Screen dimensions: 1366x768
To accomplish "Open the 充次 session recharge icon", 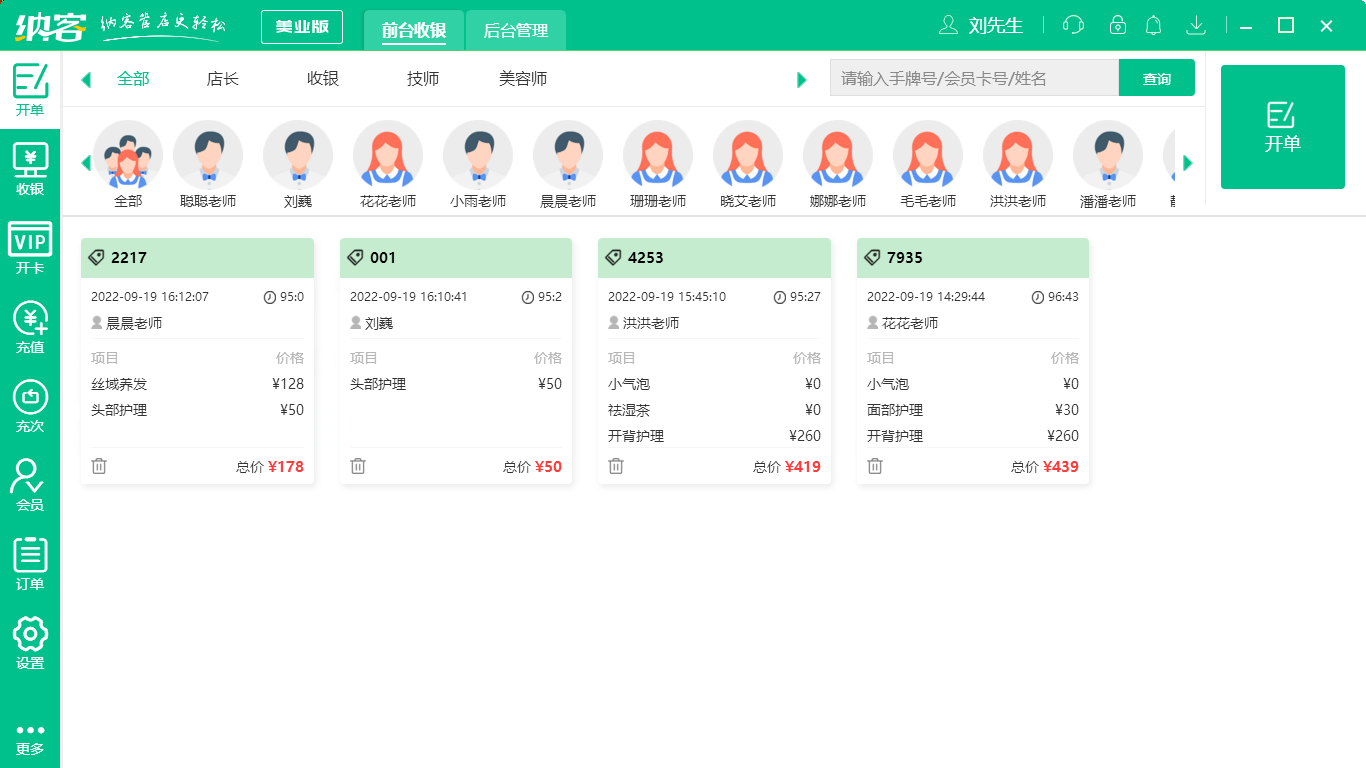I will (30, 405).
